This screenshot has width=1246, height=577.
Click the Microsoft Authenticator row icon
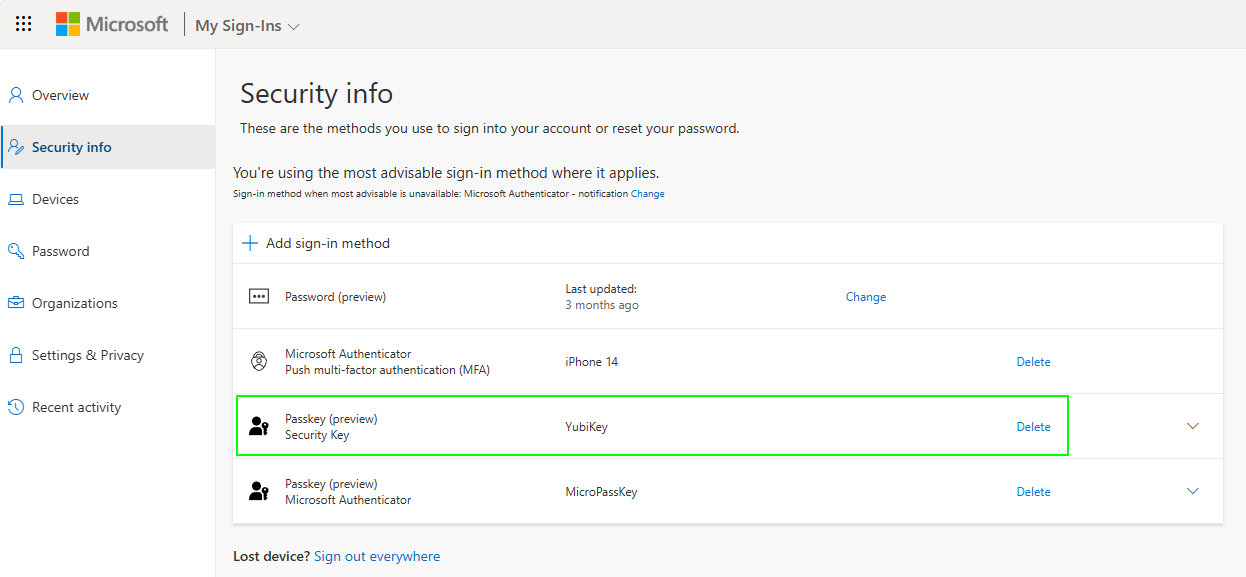click(259, 361)
